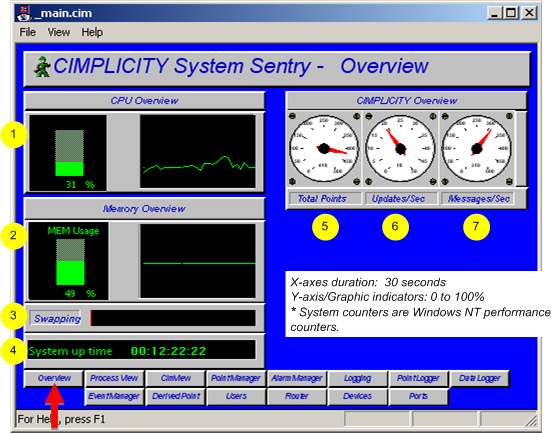Viewport: 558px width, 433px height.
Task: Open the Help menu
Action: coord(92,32)
